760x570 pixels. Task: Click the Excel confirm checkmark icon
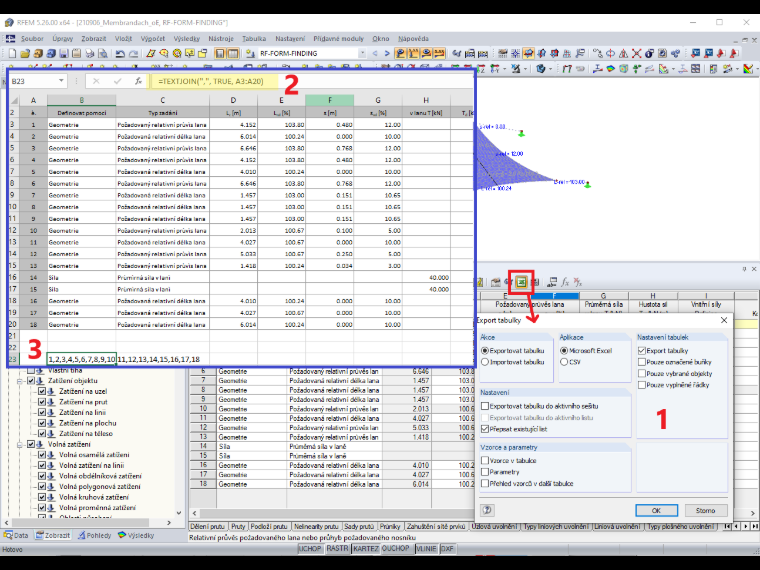click(117, 81)
